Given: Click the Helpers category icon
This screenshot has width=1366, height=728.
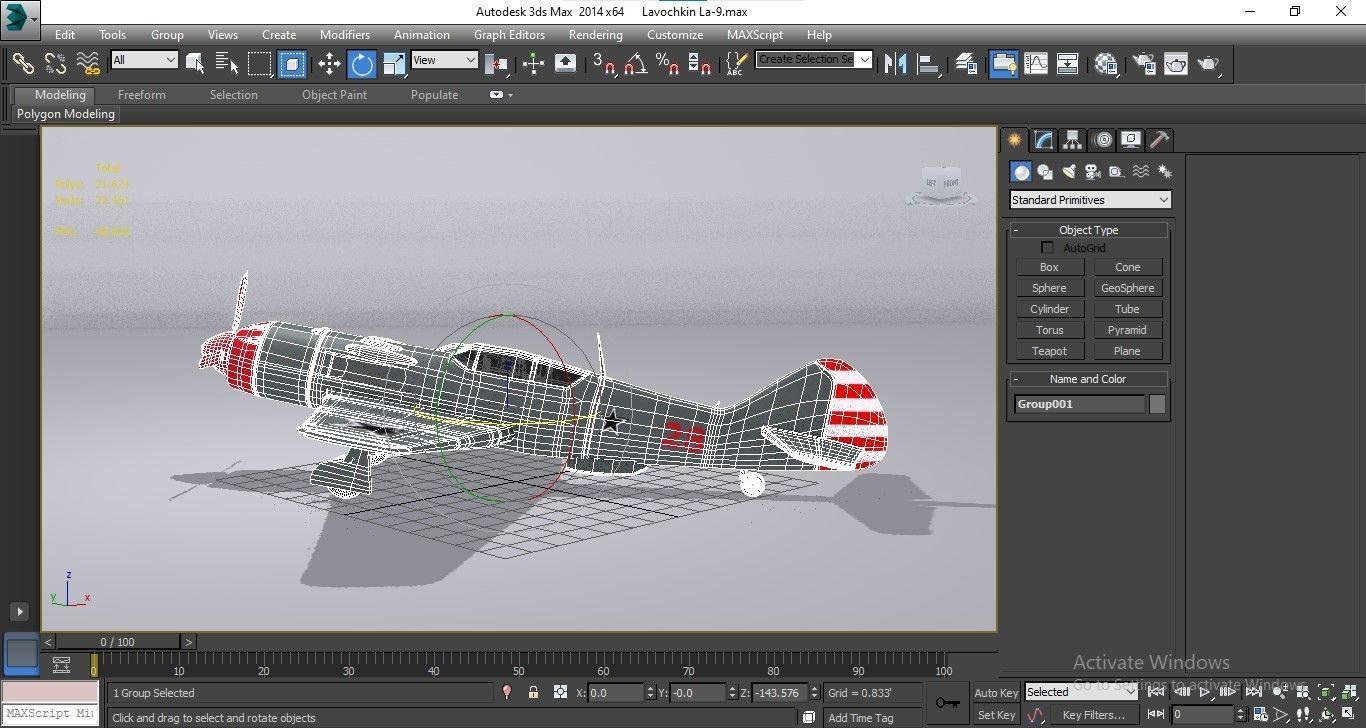Looking at the screenshot, I should point(1117,172).
